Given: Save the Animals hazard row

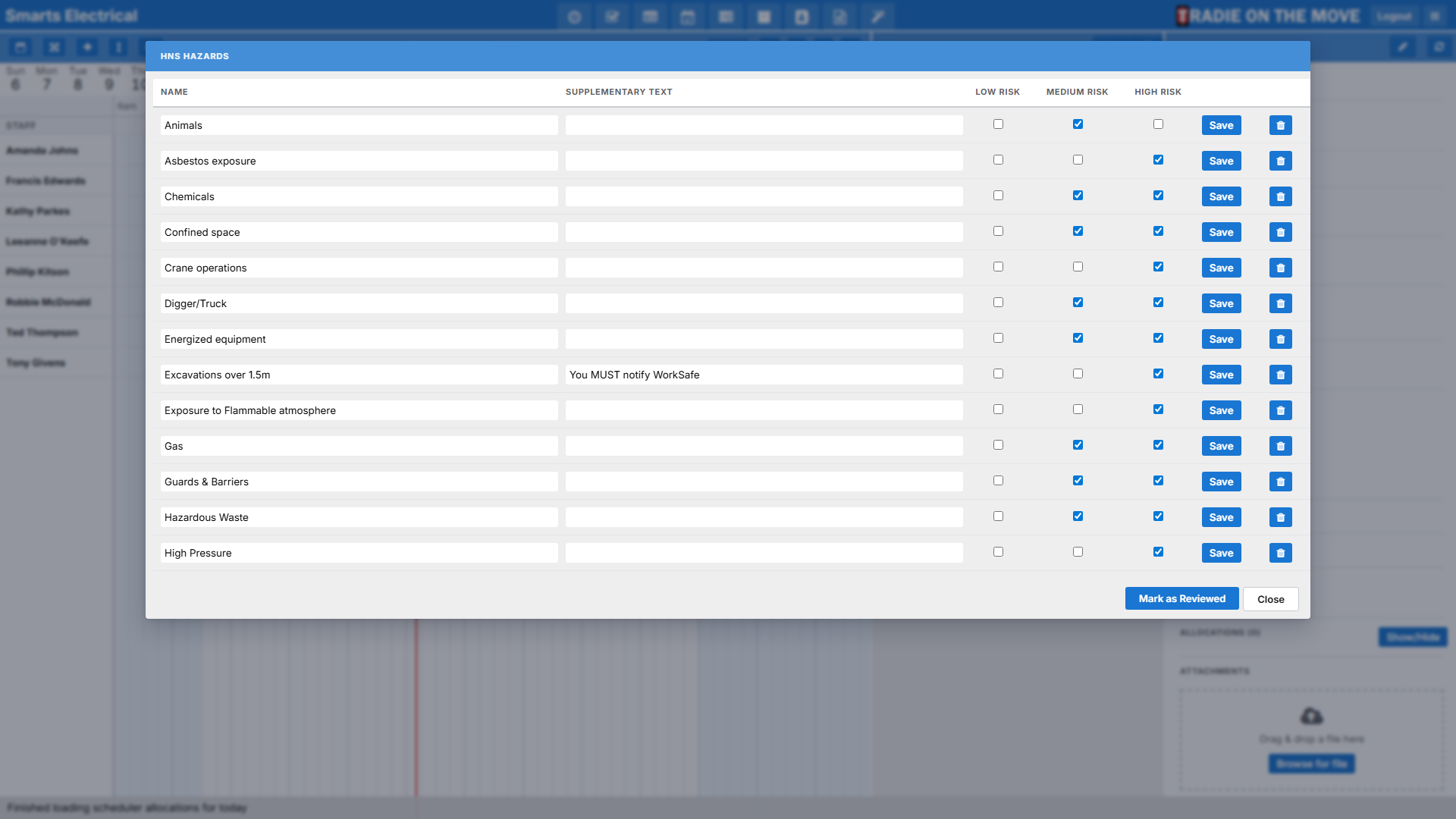Looking at the screenshot, I should [x=1221, y=125].
